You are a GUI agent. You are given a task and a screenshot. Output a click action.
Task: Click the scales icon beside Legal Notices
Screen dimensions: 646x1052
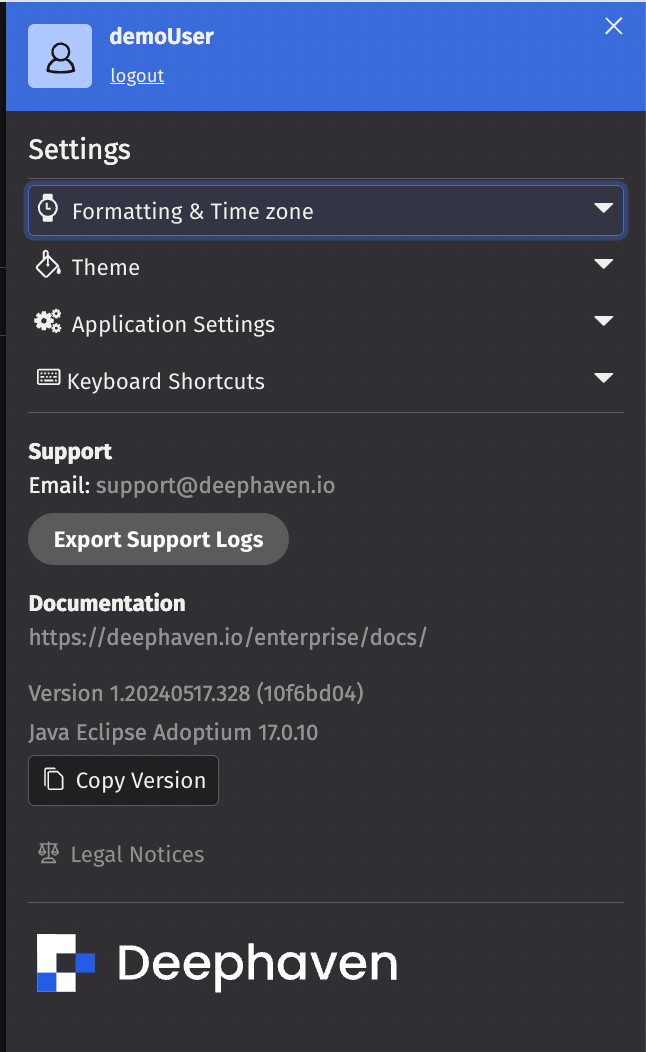tap(48, 853)
